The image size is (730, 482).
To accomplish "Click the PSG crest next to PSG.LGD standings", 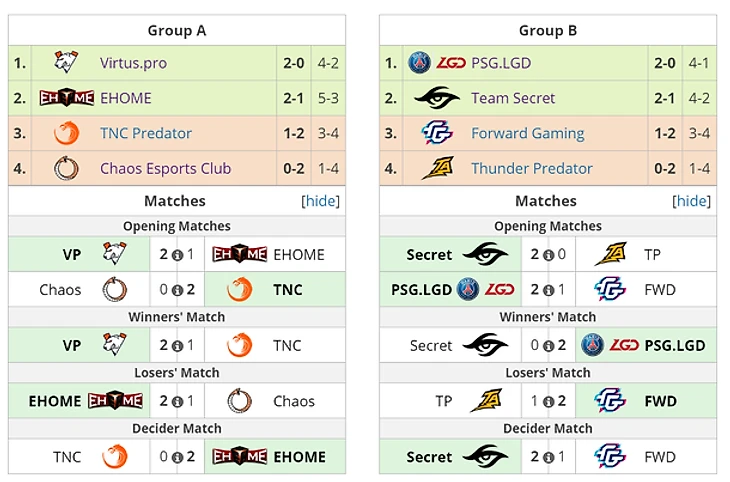I will pos(419,62).
